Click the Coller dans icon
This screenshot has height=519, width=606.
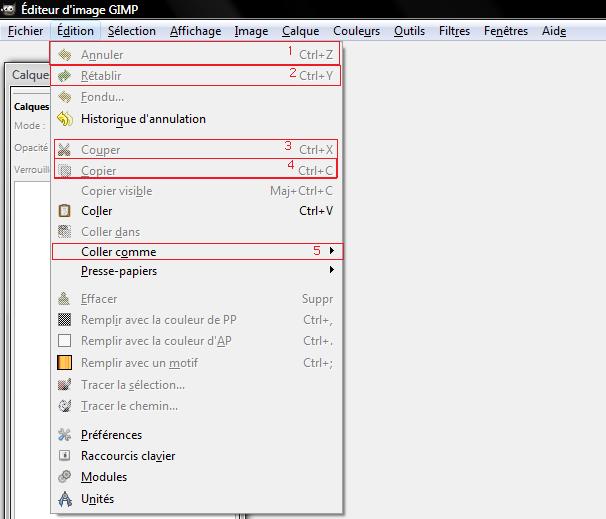pos(65,231)
